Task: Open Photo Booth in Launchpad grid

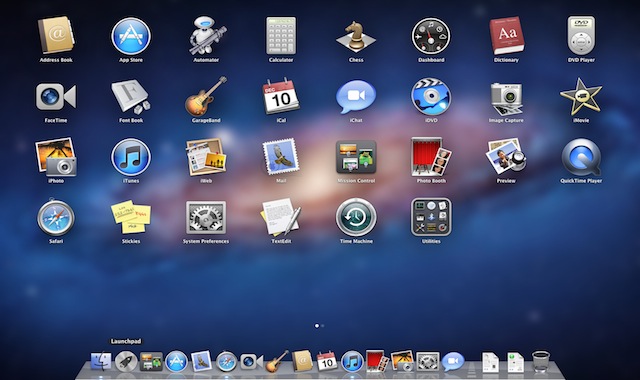Action: pyautogui.click(x=431, y=157)
